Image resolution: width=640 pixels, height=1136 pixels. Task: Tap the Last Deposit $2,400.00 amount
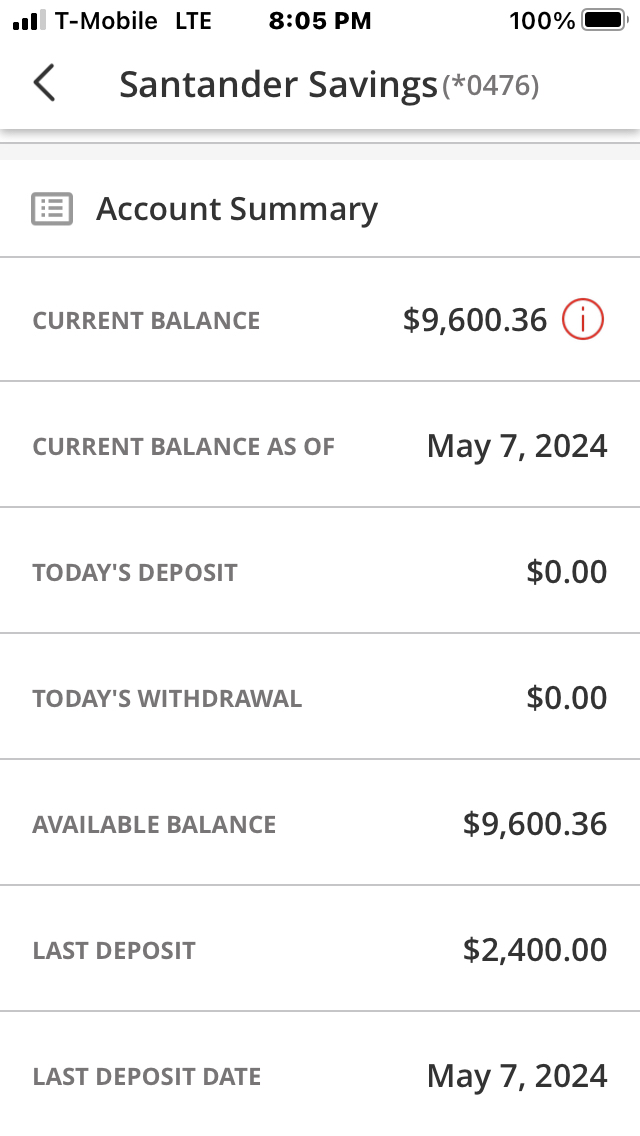(535, 950)
